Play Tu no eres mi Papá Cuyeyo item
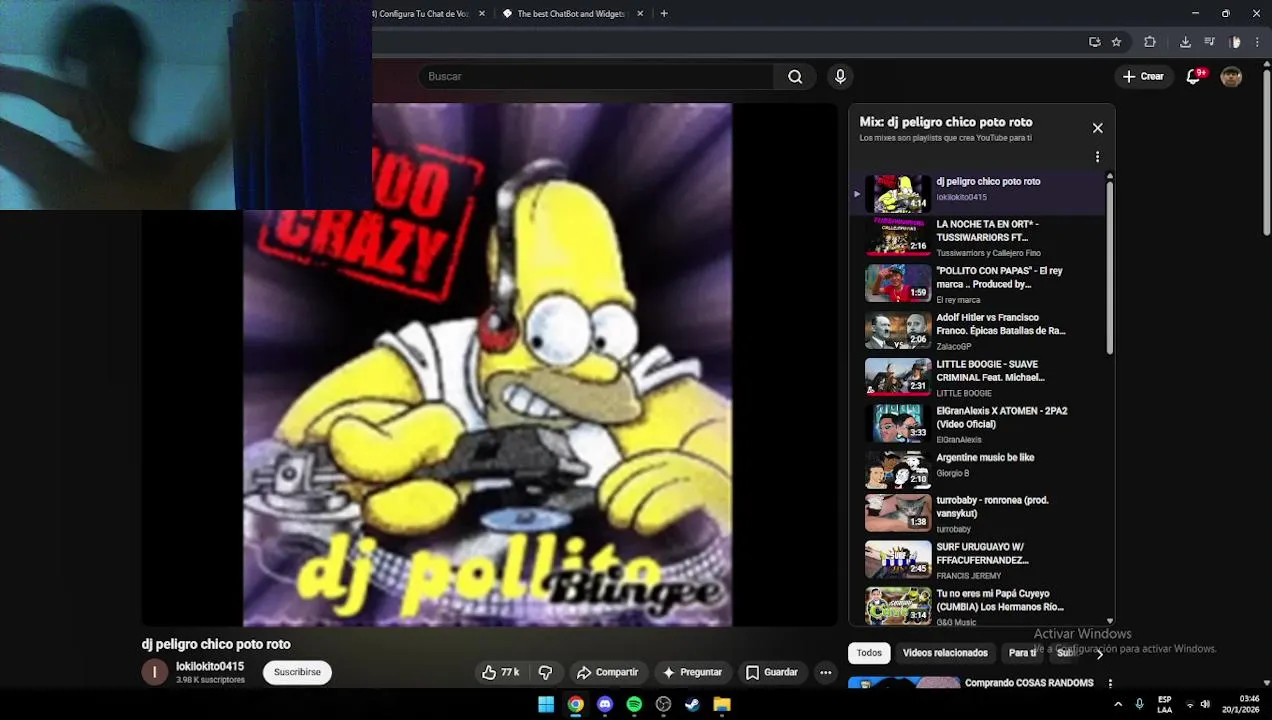Screen dimensions: 1272x720 pos(978,606)
